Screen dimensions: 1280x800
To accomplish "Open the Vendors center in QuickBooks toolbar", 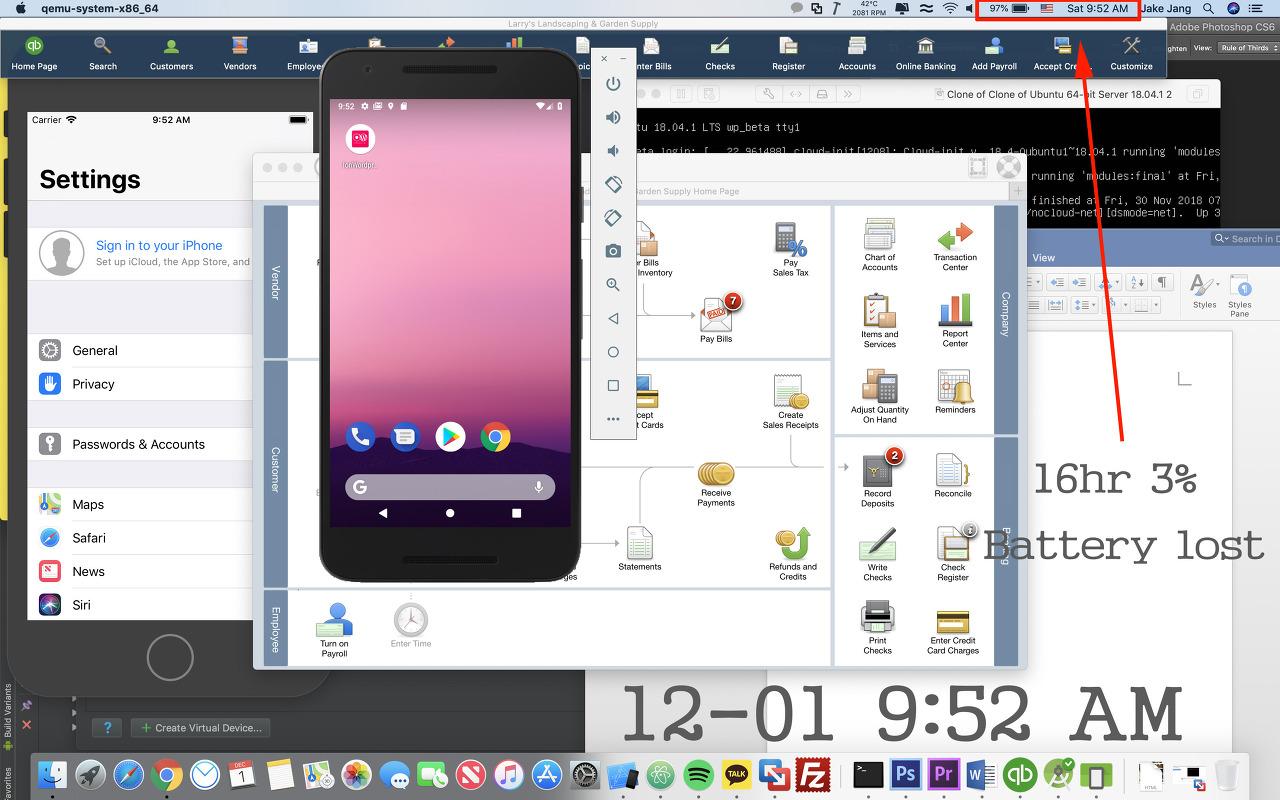I will coord(240,53).
